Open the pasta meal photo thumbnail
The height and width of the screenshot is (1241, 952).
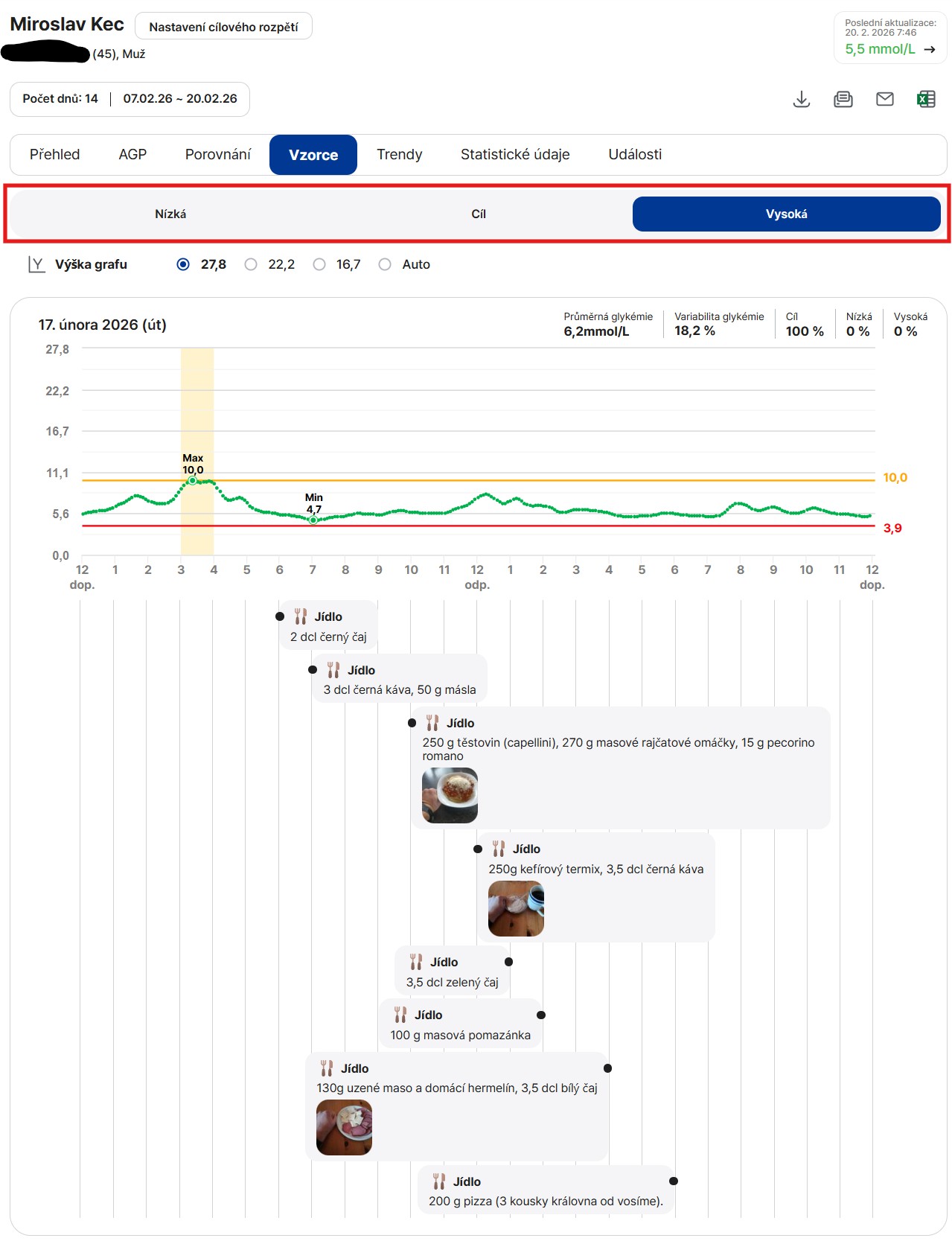(x=450, y=795)
